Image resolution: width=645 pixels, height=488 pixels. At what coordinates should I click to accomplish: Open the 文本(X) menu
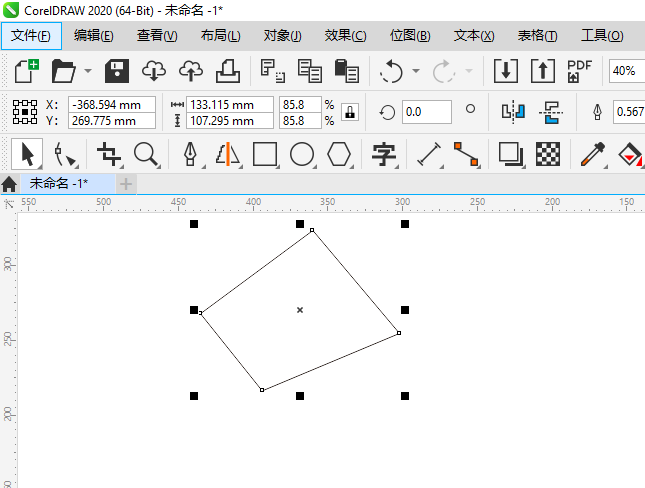point(474,36)
